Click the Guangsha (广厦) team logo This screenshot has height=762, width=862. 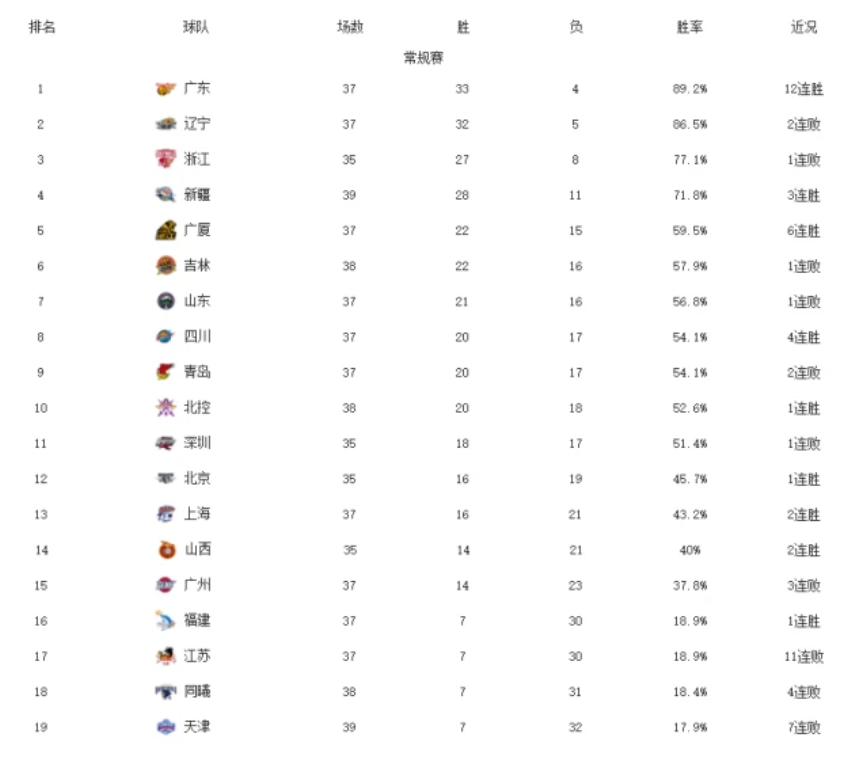click(x=166, y=230)
